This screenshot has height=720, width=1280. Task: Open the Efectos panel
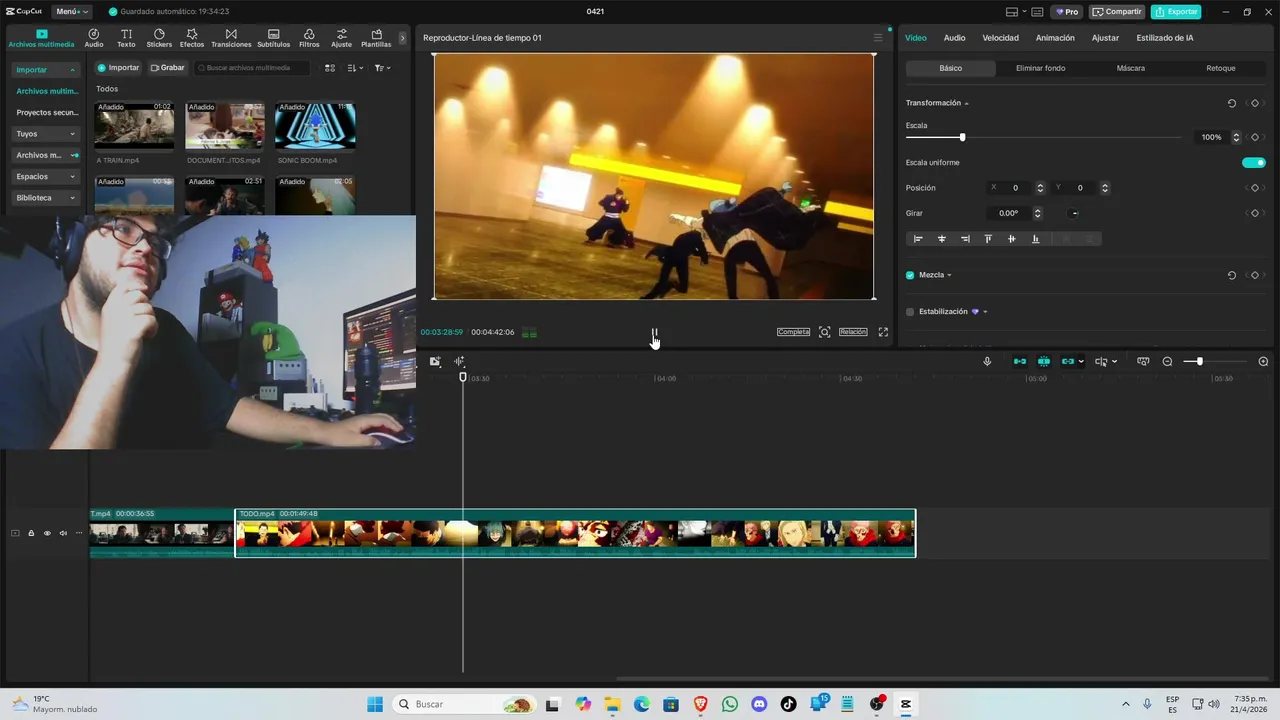[x=192, y=38]
